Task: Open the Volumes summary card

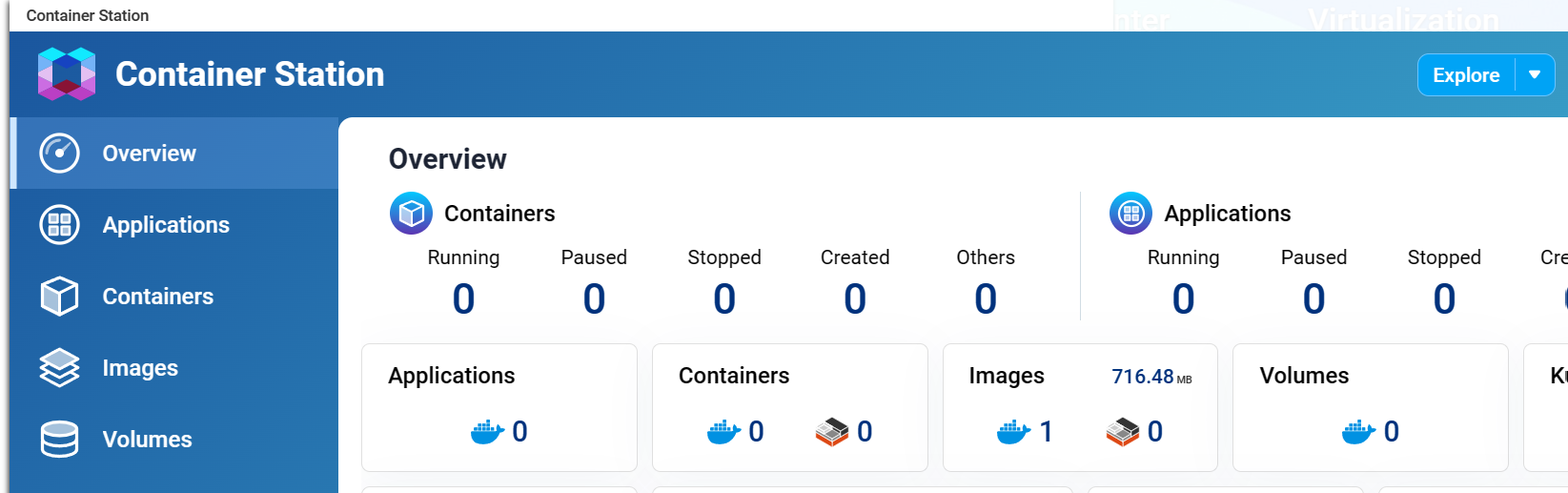Action: [1370, 407]
